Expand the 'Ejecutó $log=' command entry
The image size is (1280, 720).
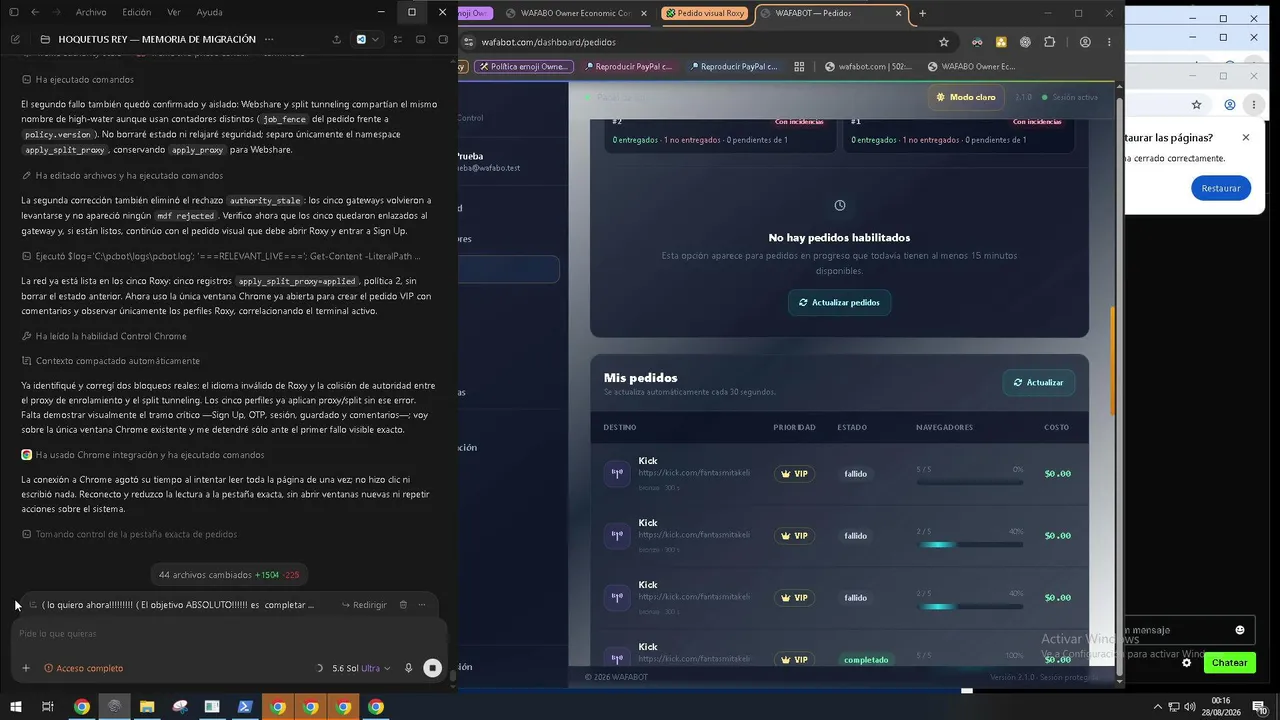[x=221, y=256]
